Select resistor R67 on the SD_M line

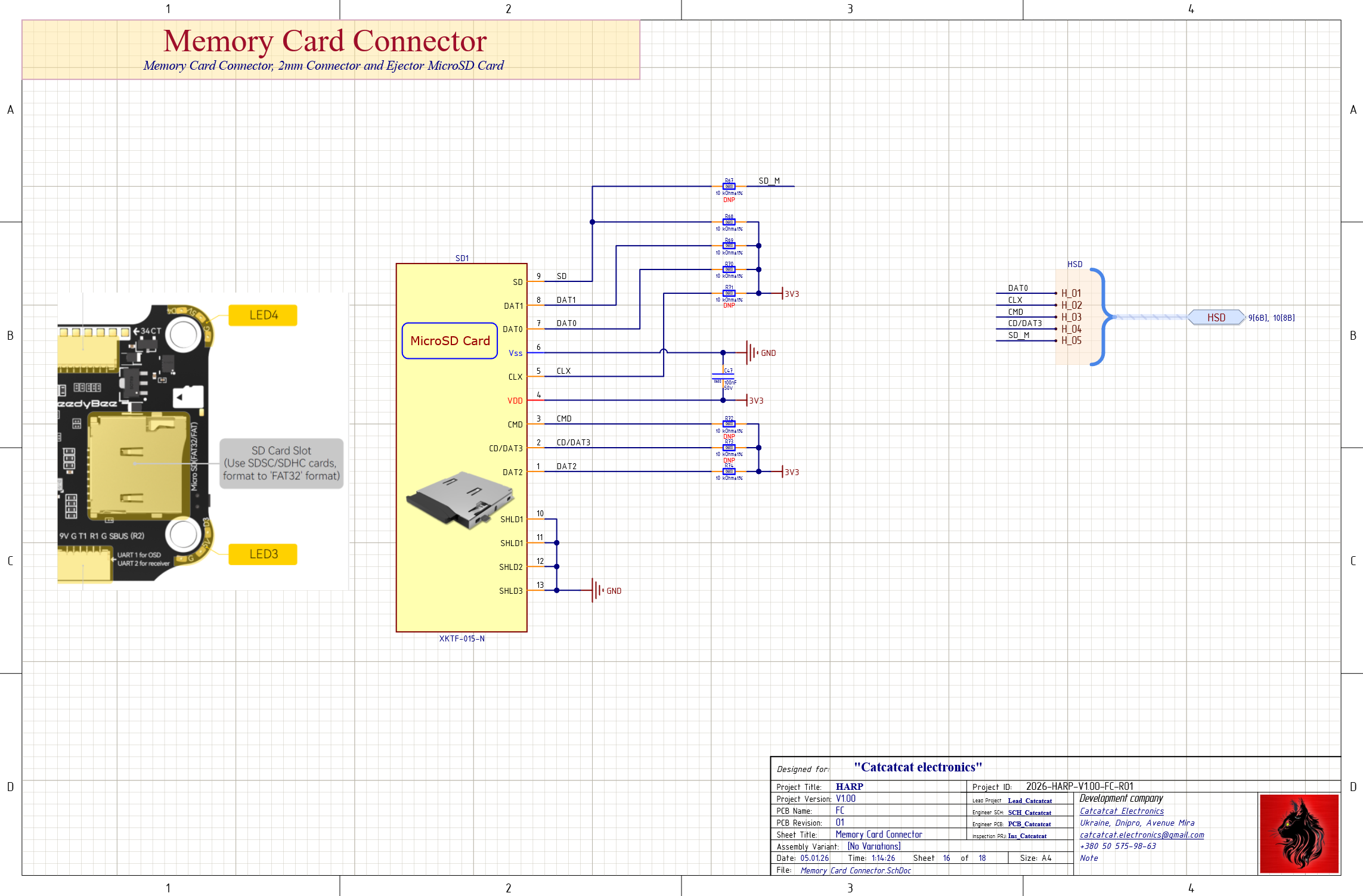[x=729, y=187]
